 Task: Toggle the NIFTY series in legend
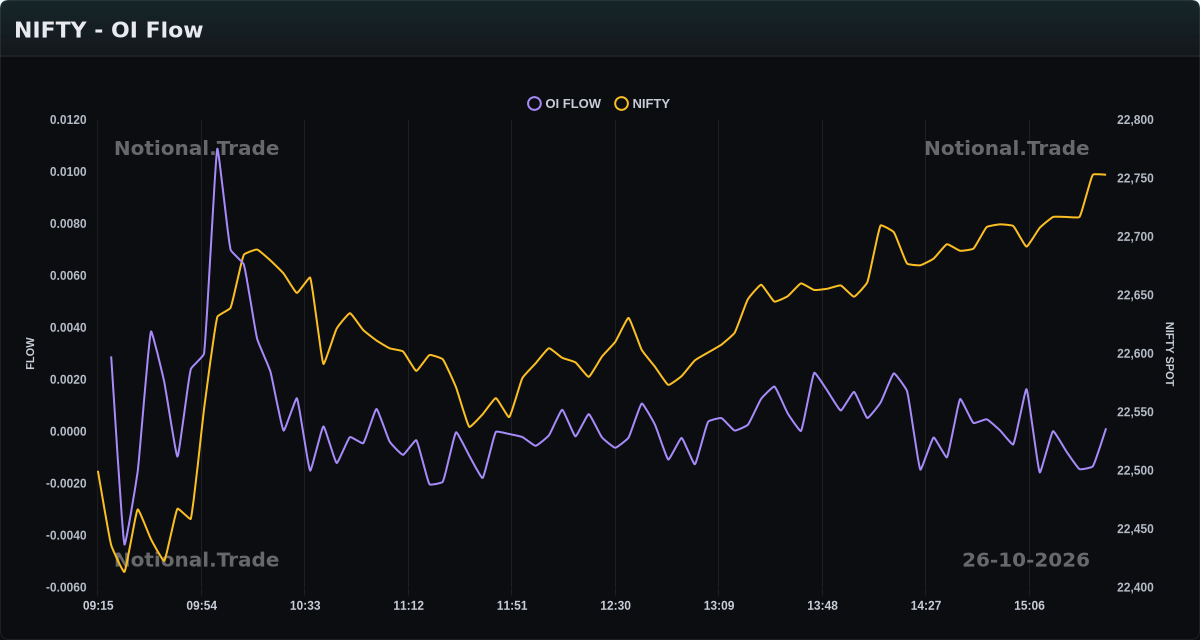642,103
